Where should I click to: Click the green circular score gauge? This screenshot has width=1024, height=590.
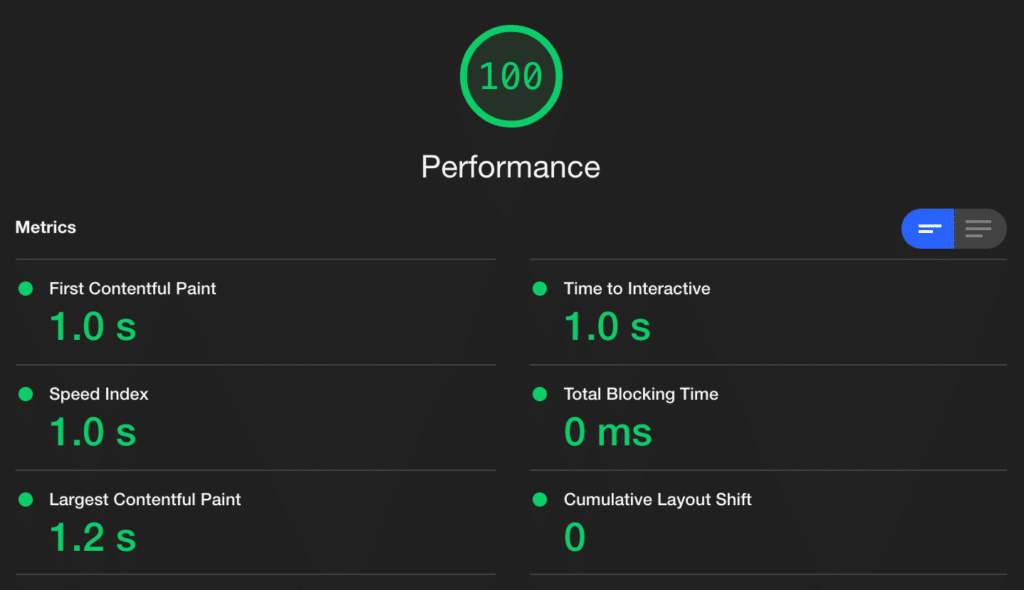tap(510, 76)
